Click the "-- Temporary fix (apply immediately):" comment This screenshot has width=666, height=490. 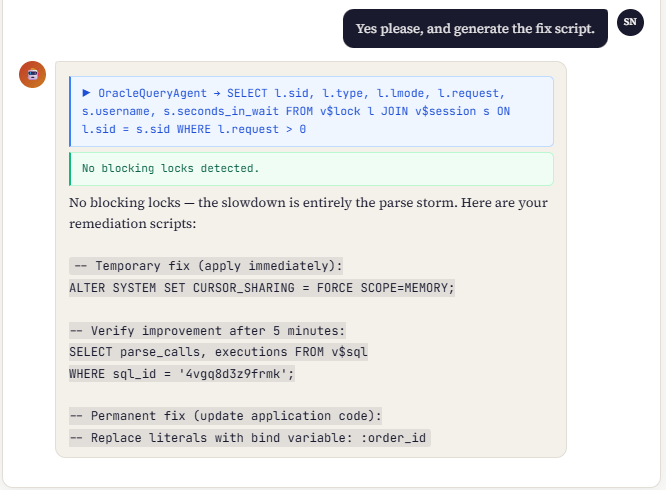[207, 266]
